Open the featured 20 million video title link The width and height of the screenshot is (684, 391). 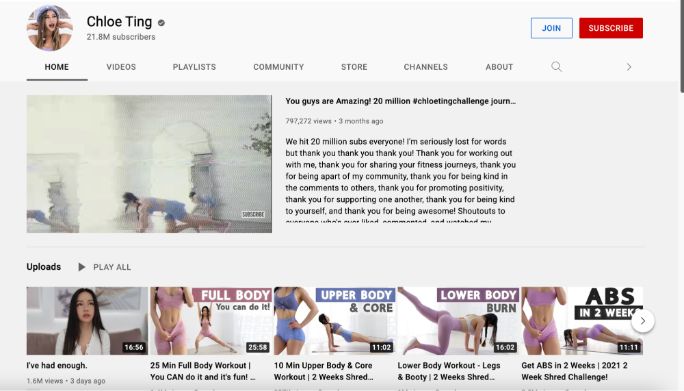(400, 101)
